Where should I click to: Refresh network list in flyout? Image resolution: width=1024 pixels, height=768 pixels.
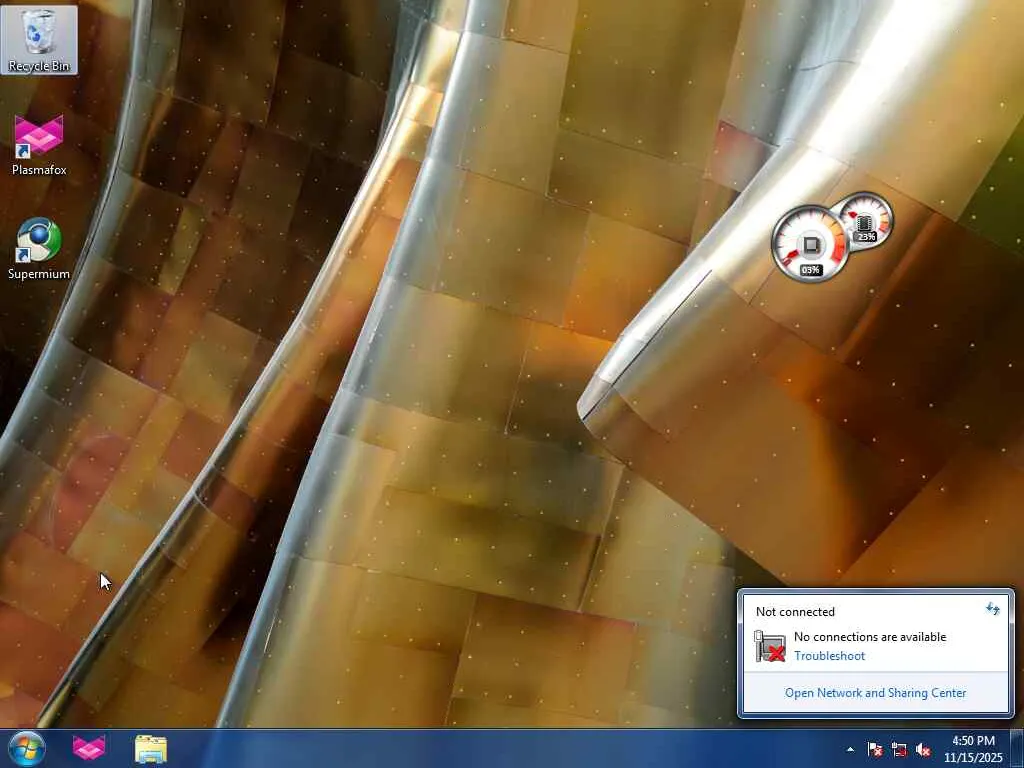pos(993,609)
